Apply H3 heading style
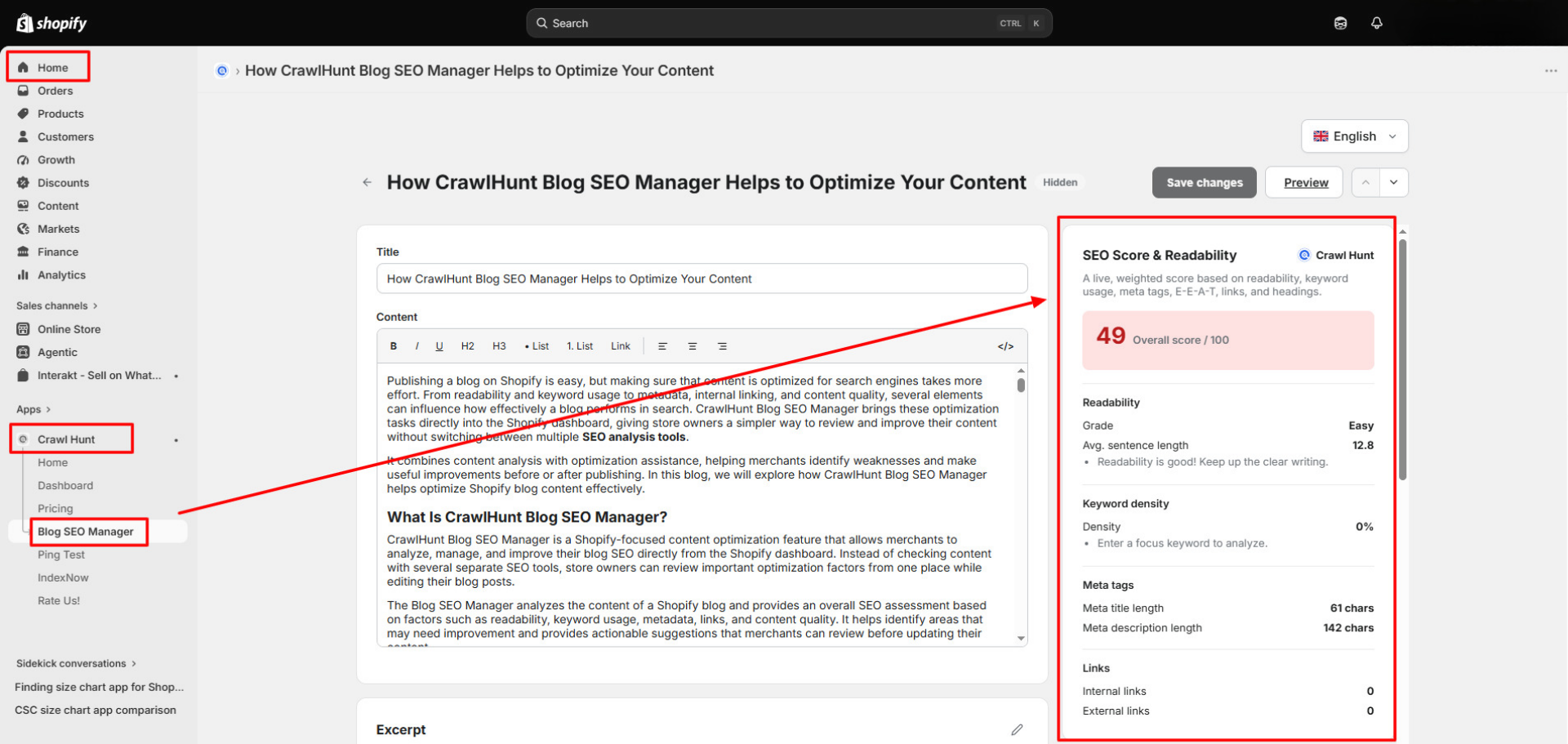 (499, 346)
